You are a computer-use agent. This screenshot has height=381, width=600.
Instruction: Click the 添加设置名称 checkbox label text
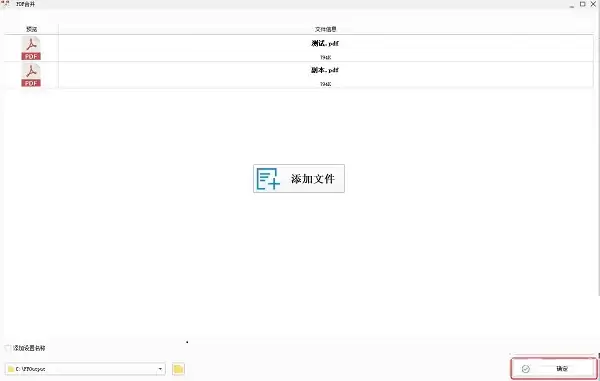coord(29,348)
